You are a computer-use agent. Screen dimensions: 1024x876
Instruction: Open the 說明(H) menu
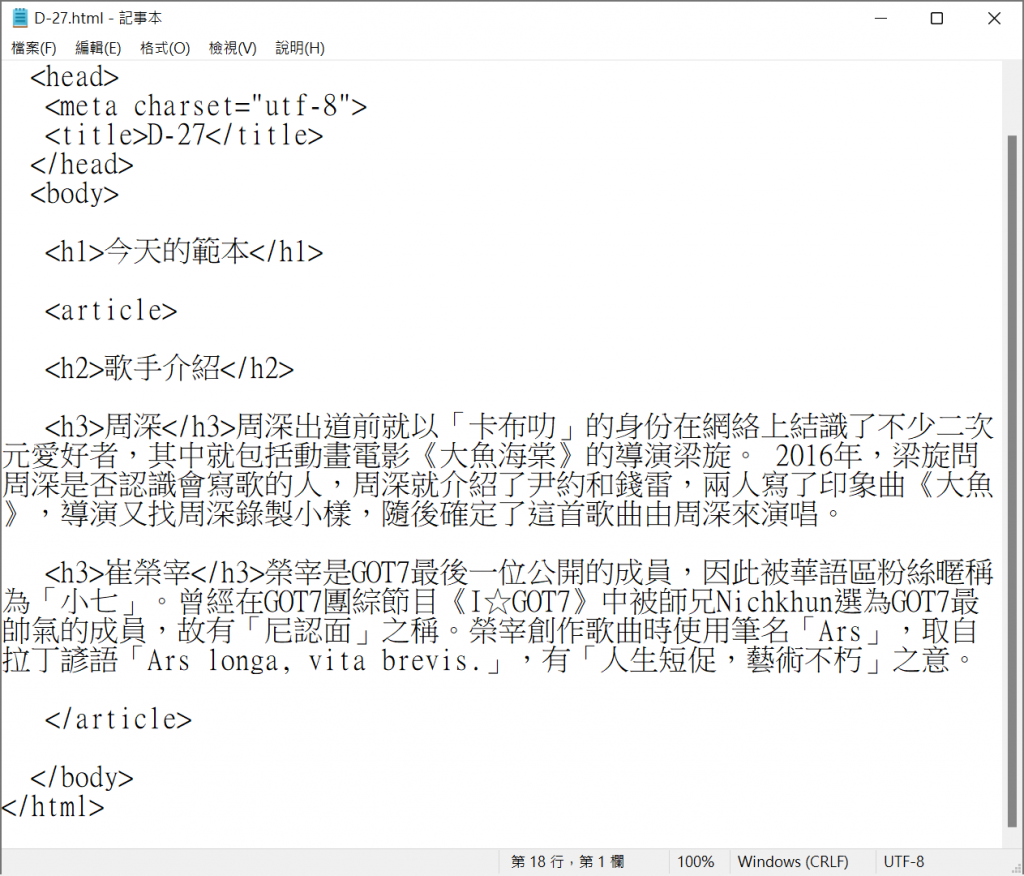300,48
